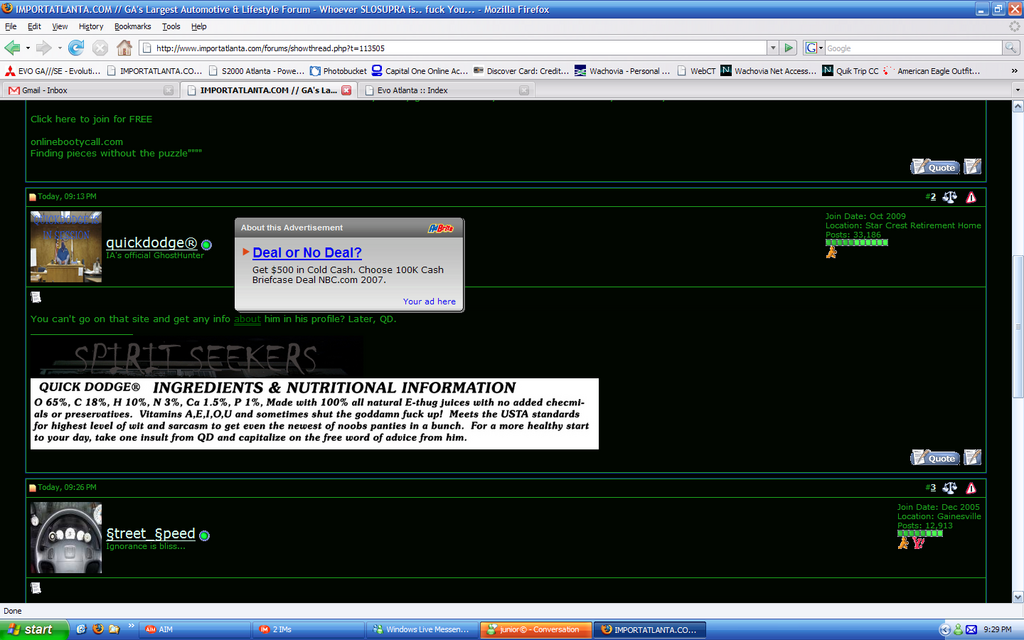
Task: Open the Deal or No Deal? link
Action: [307, 253]
